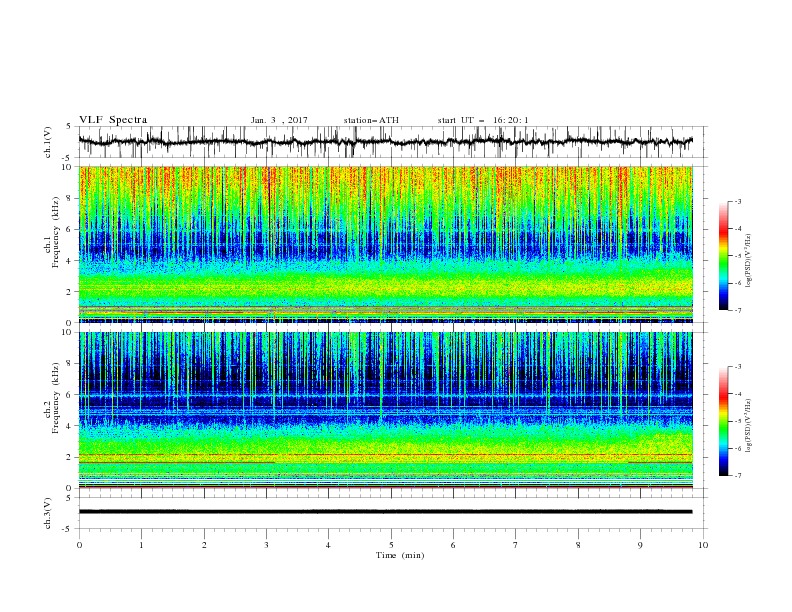Select the date "Jan. 3 , 2017"
Screen dimensions: 792x612
[279, 120]
